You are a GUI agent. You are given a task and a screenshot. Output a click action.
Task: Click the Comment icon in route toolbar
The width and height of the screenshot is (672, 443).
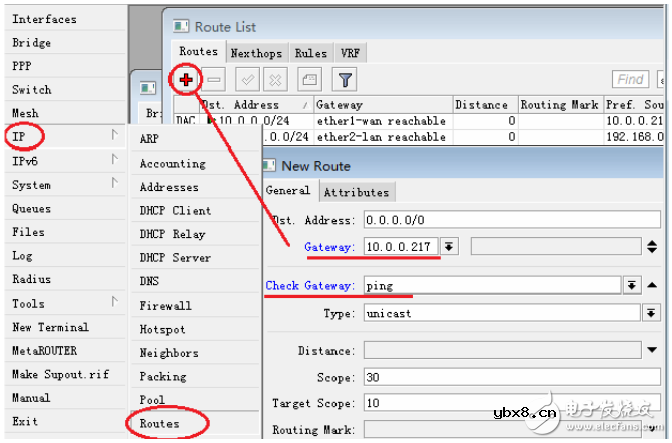[x=310, y=79]
